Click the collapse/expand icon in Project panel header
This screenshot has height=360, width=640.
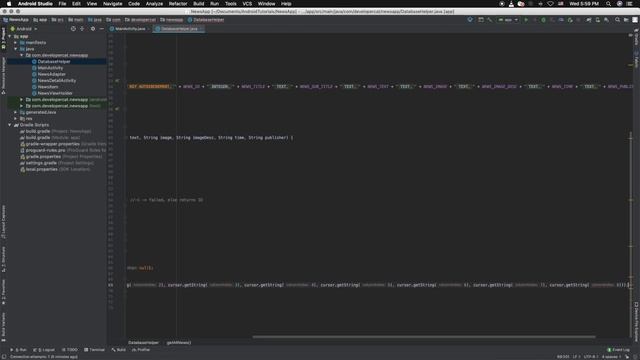pos(82,29)
